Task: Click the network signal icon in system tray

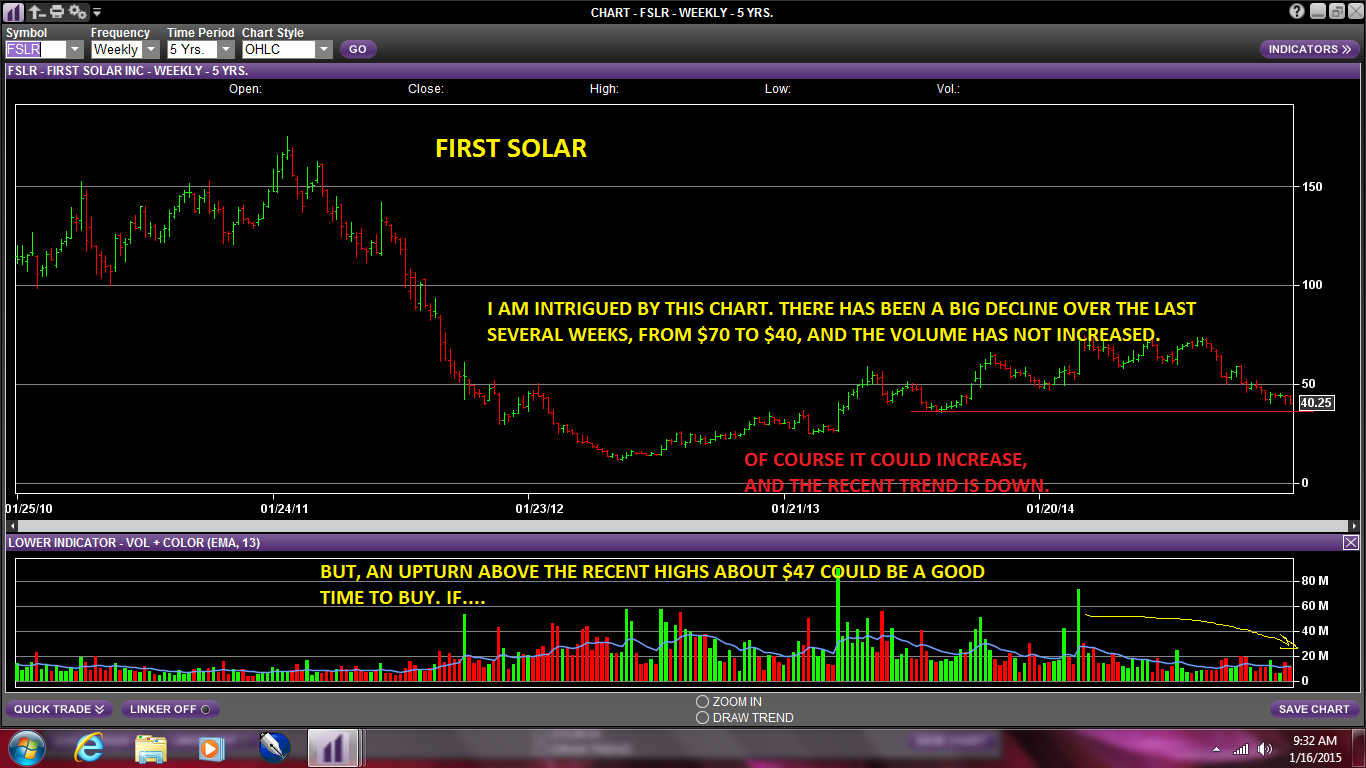Action: [1241, 748]
